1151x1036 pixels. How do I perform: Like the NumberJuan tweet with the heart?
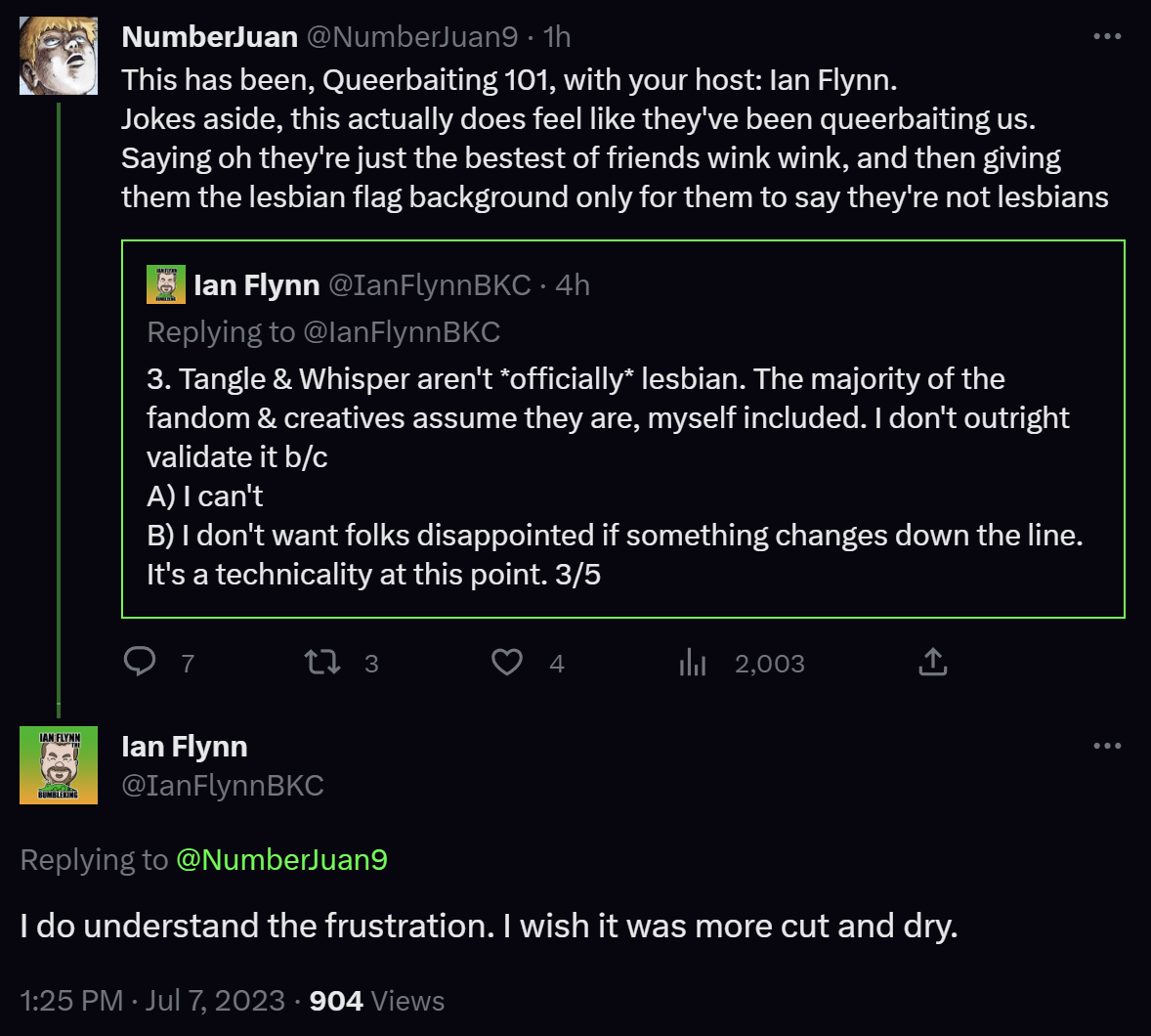tap(506, 663)
